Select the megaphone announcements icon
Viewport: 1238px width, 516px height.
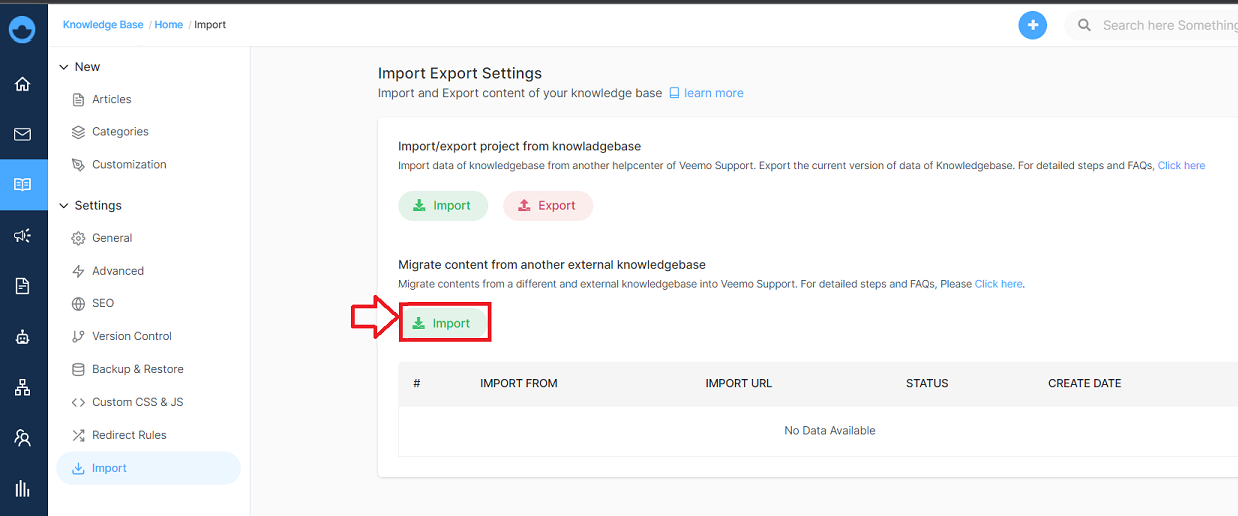click(x=23, y=236)
